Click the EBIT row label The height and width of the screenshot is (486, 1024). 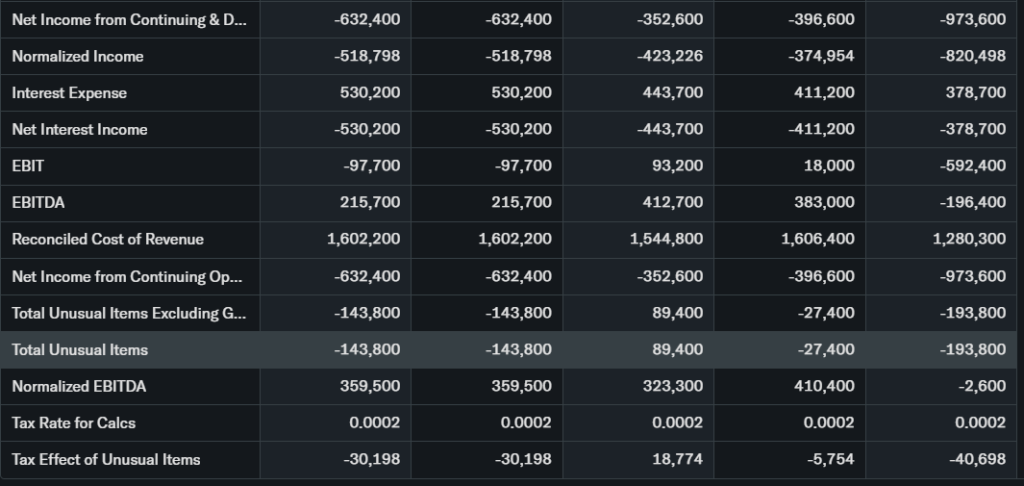click(28, 166)
